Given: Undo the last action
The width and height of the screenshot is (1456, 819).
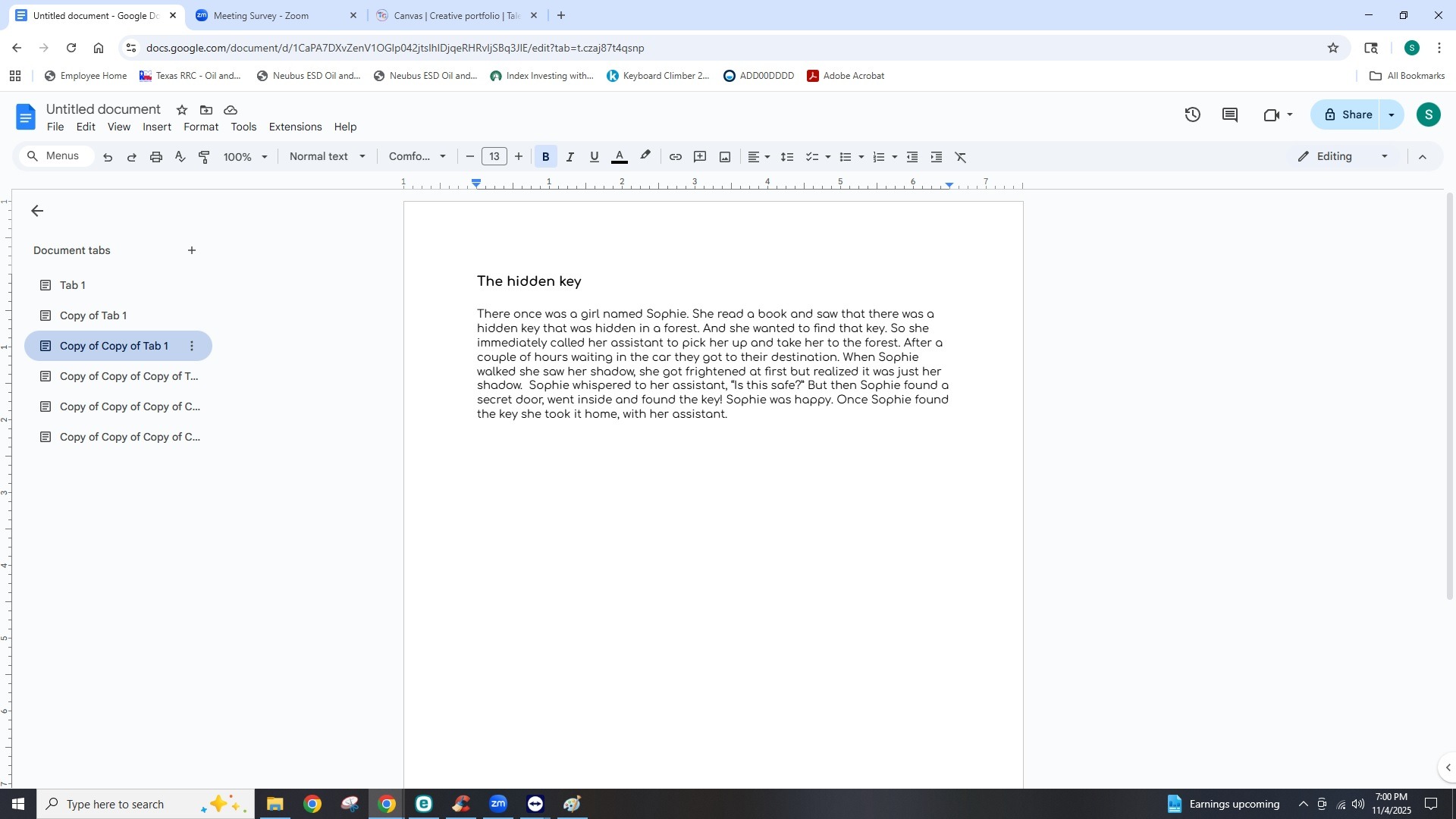Looking at the screenshot, I should pos(107,157).
